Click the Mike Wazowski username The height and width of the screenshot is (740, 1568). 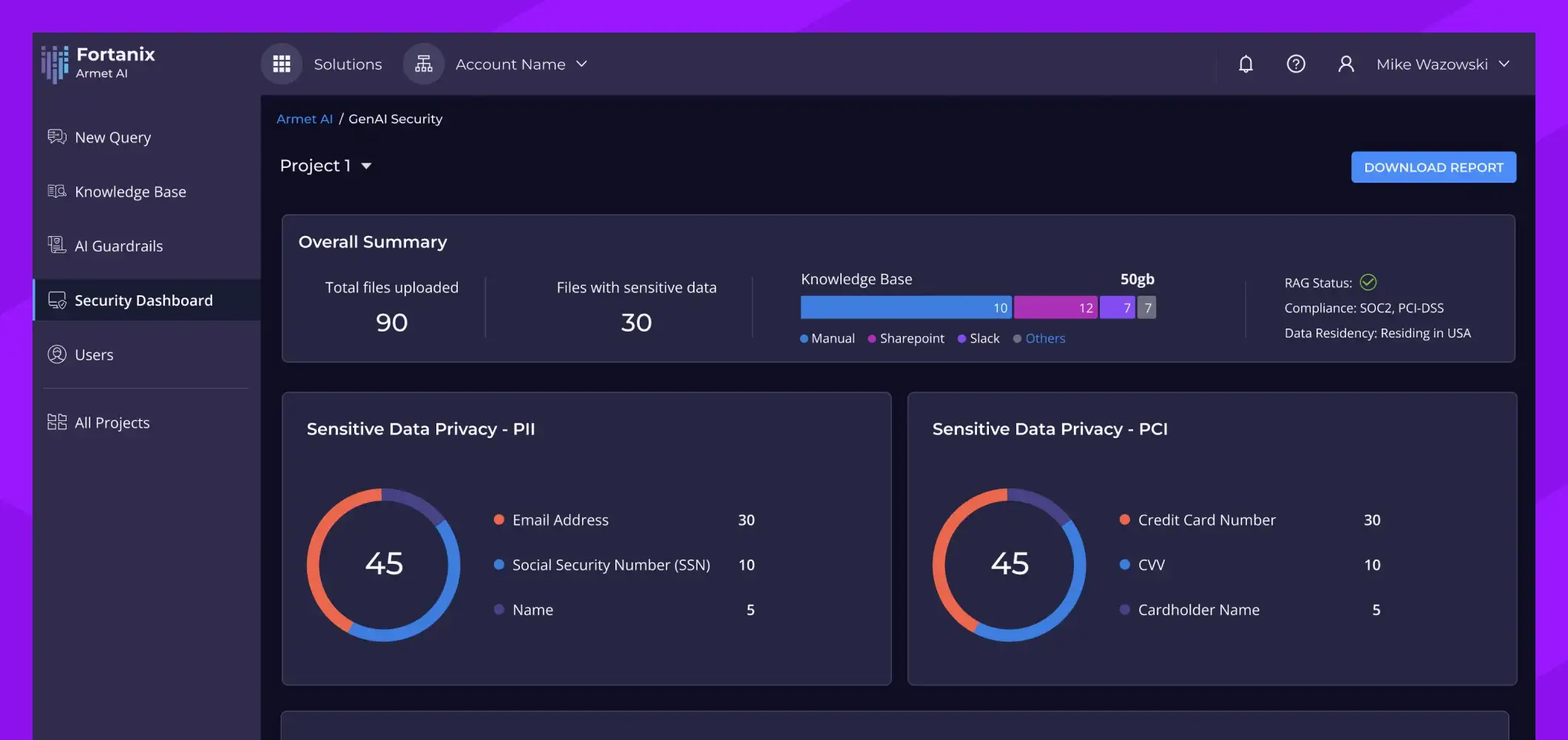(x=1432, y=64)
